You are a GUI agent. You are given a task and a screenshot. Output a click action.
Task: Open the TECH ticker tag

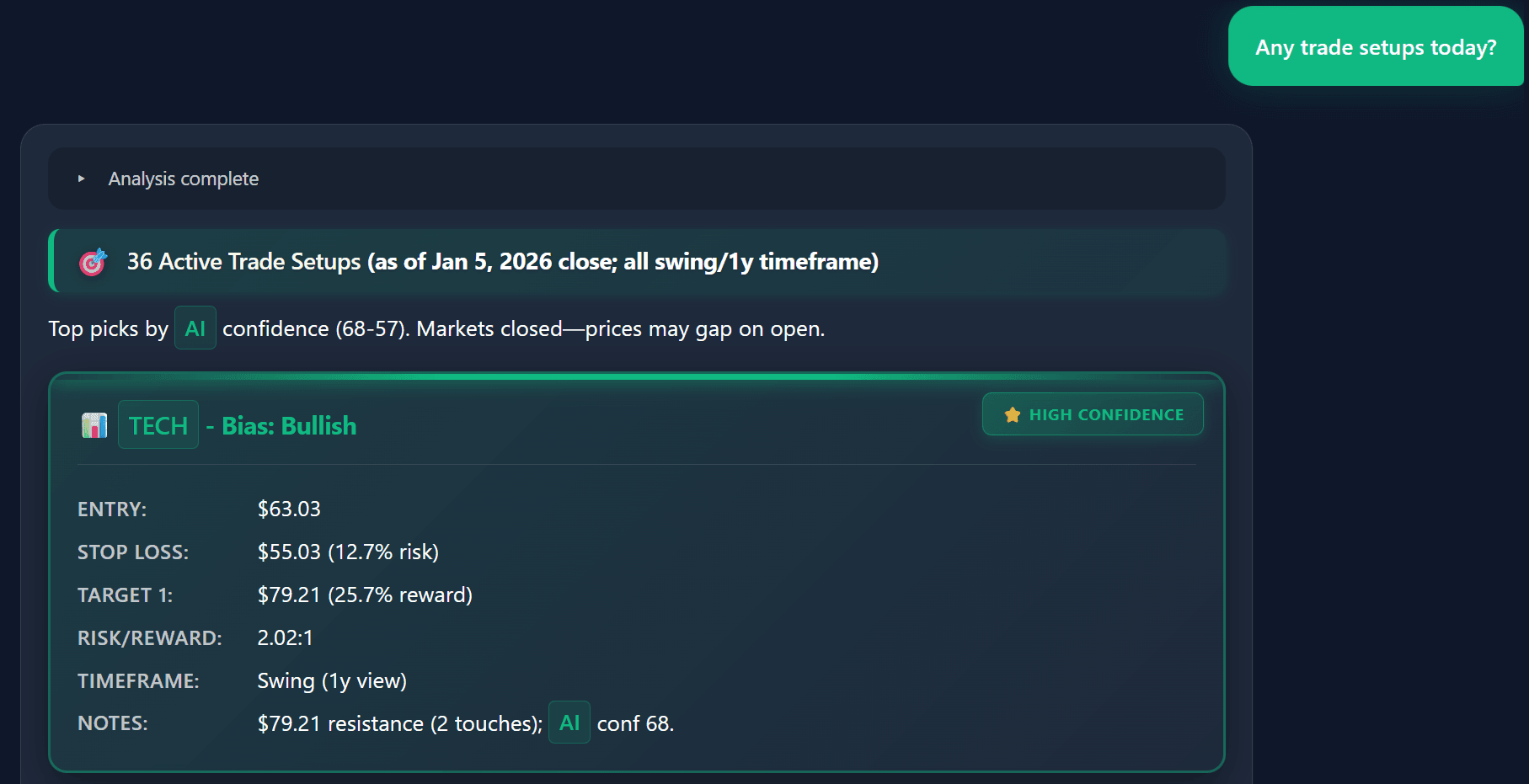pyautogui.click(x=158, y=425)
